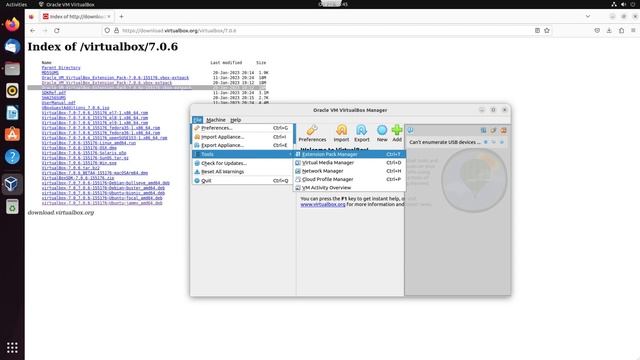This screenshot has height=360, width=640.
Task: Click middle icon in notification panel header
Action: (493, 130)
